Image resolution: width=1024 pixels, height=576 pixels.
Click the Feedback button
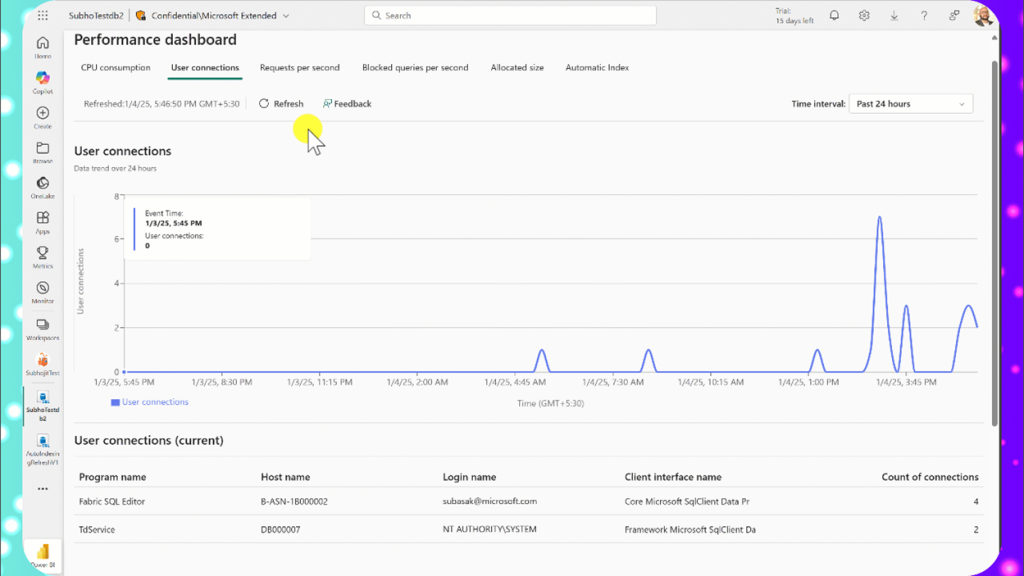point(347,104)
